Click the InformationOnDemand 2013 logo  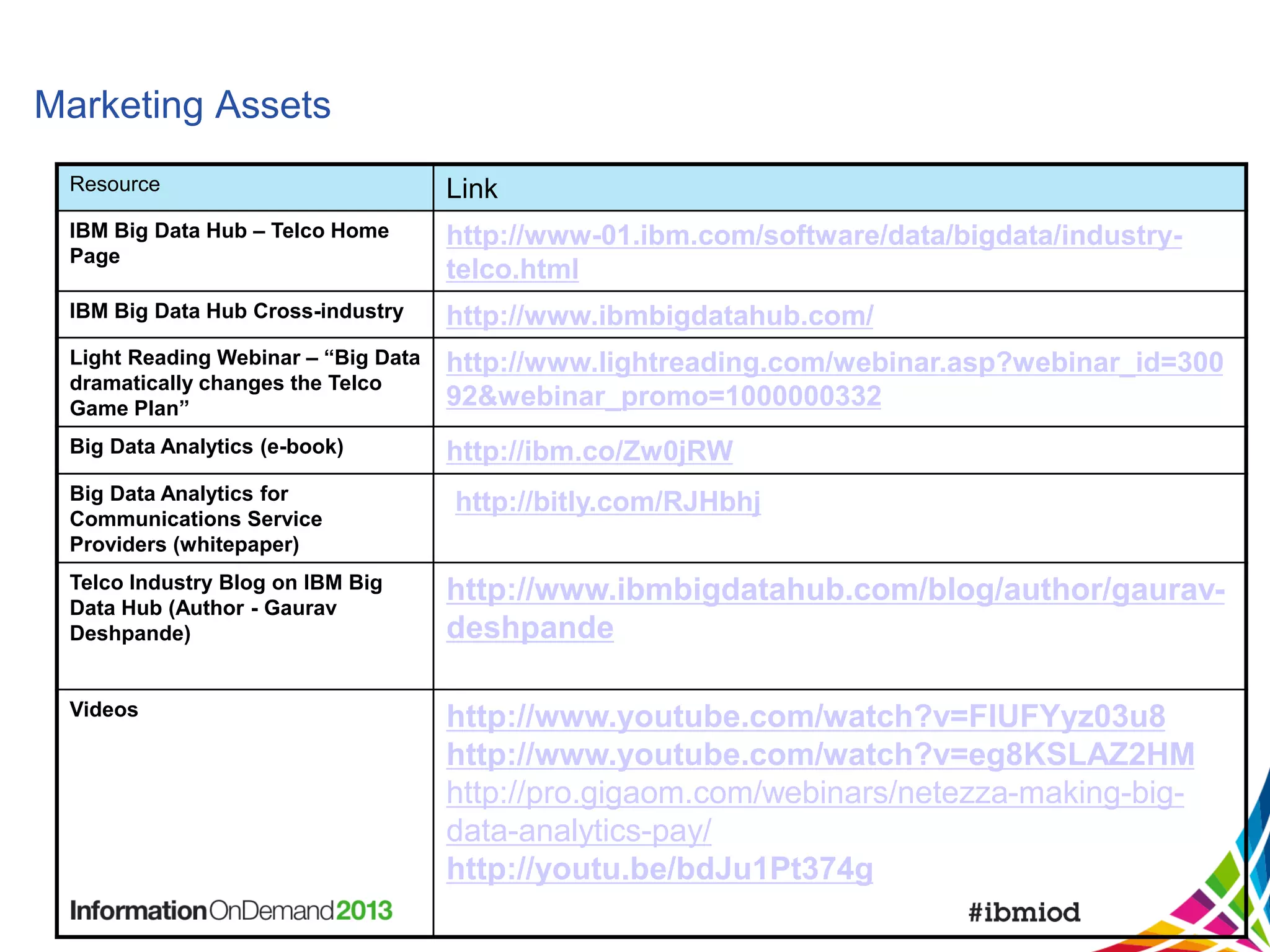(x=231, y=910)
